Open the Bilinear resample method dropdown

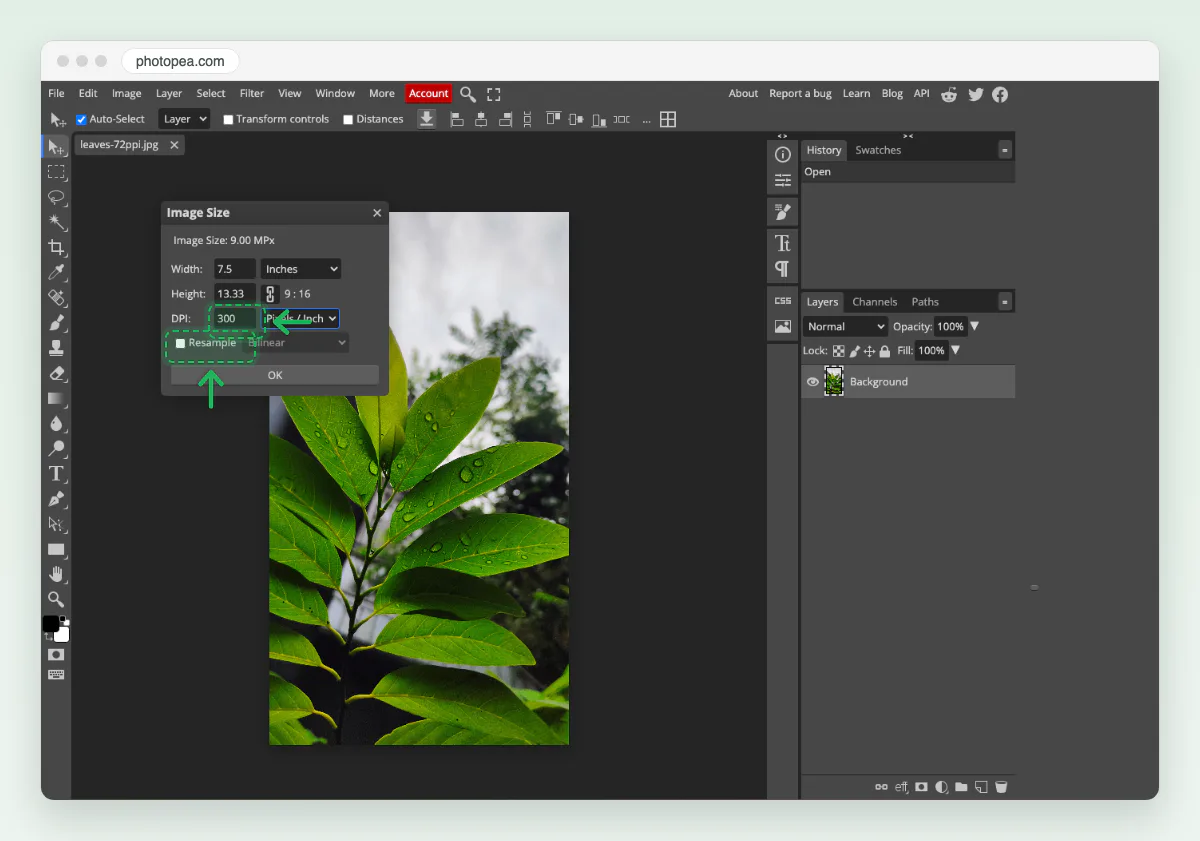296,343
